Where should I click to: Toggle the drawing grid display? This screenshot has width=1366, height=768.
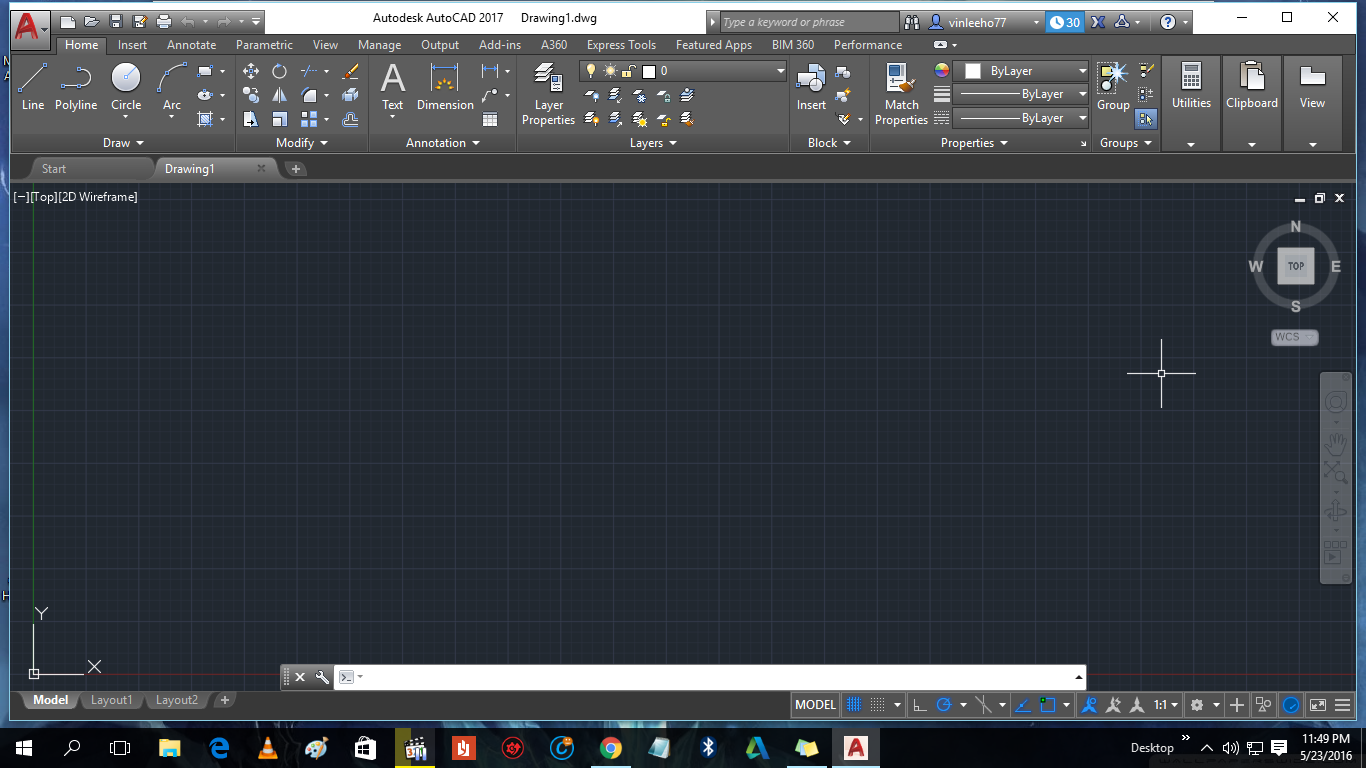854,705
